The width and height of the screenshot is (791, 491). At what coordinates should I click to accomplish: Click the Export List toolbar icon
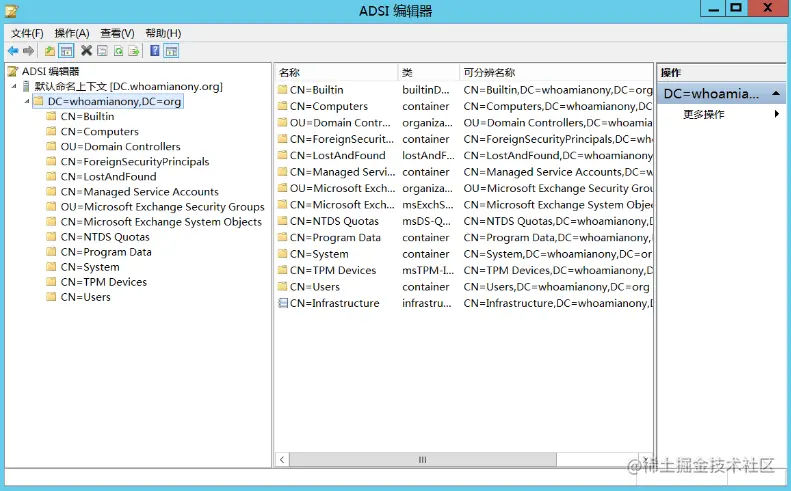coord(134,50)
